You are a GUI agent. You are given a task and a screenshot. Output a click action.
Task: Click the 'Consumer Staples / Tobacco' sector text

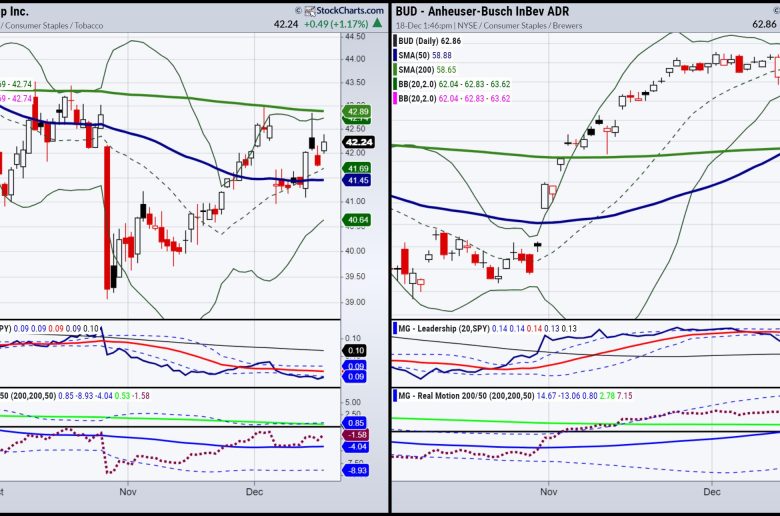tap(54, 25)
